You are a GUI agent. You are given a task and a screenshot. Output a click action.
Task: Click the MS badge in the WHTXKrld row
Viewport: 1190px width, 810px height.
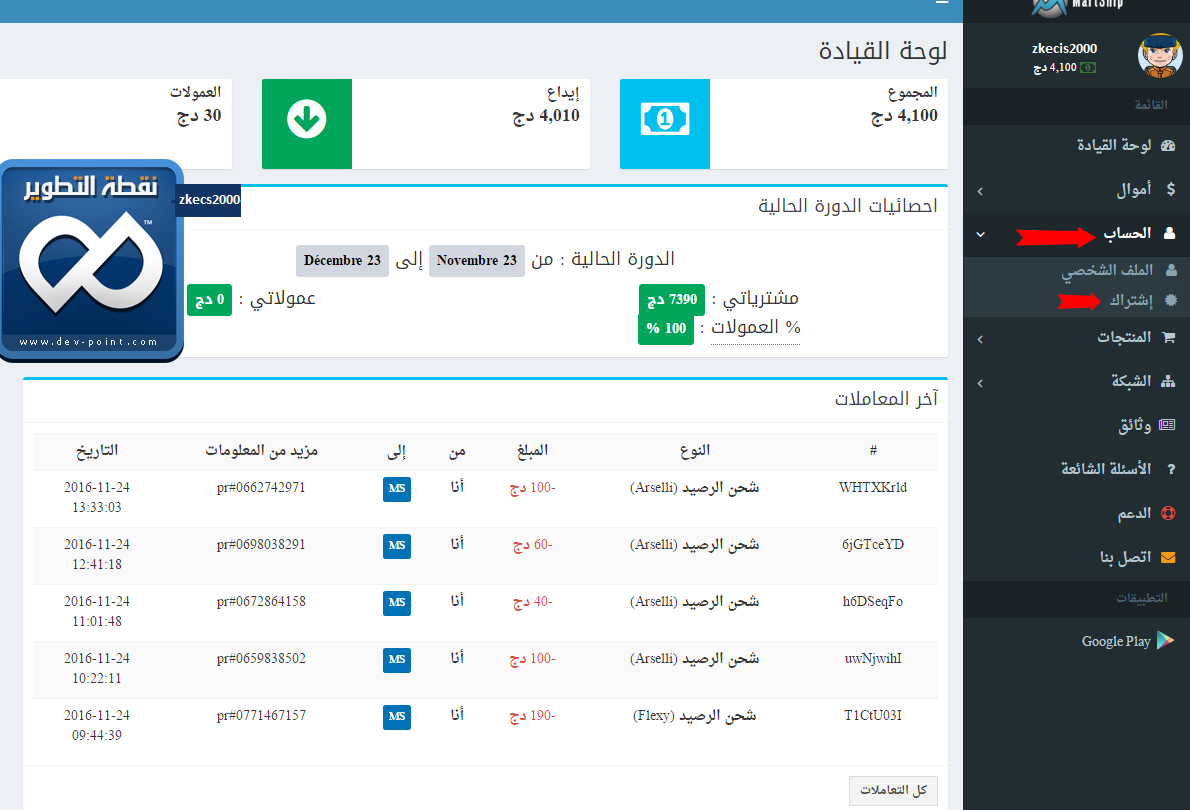(397, 488)
